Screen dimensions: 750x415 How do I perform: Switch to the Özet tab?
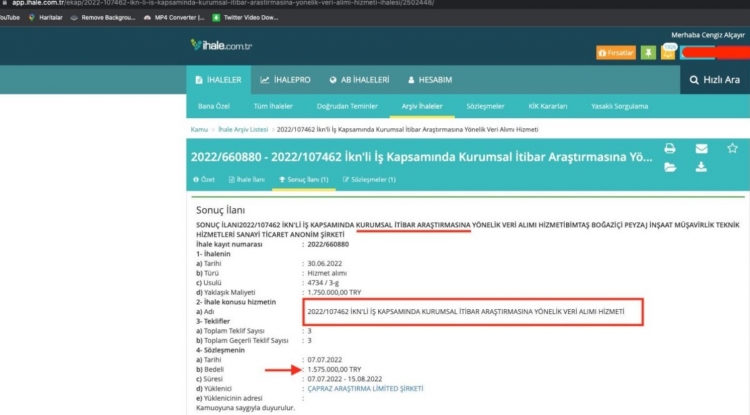[x=203, y=179]
